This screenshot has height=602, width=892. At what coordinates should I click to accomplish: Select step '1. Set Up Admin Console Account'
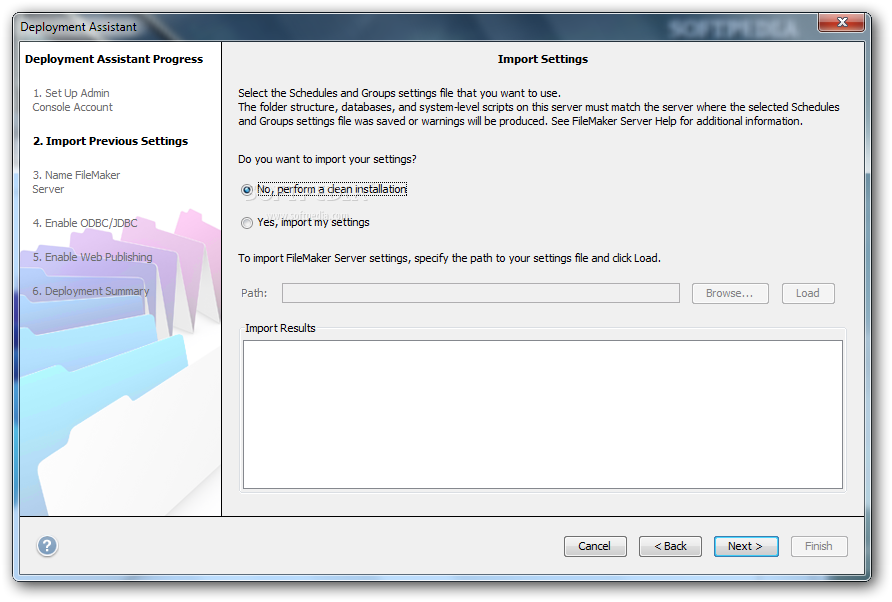click(x=72, y=100)
